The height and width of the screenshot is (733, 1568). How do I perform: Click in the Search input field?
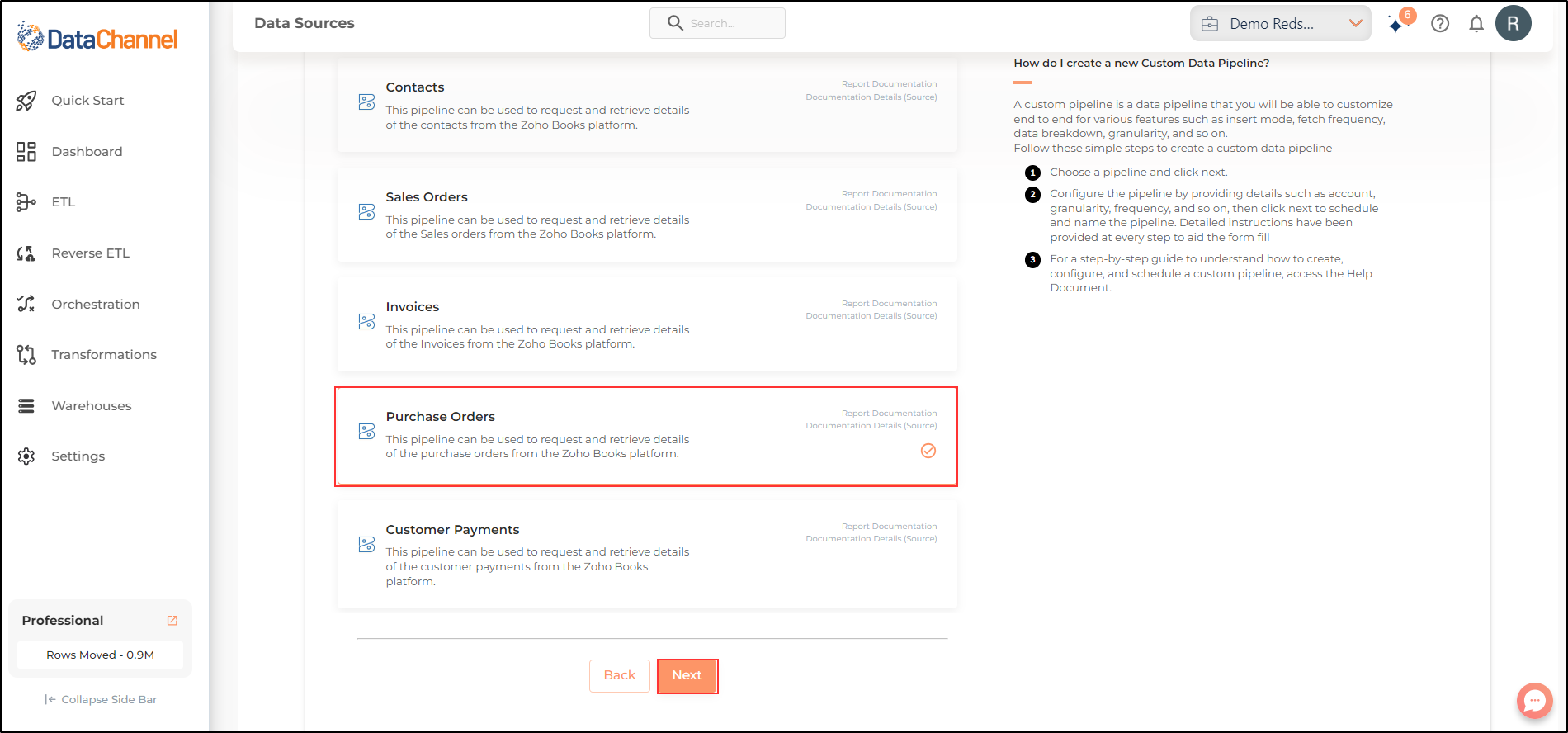click(x=717, y=23)
